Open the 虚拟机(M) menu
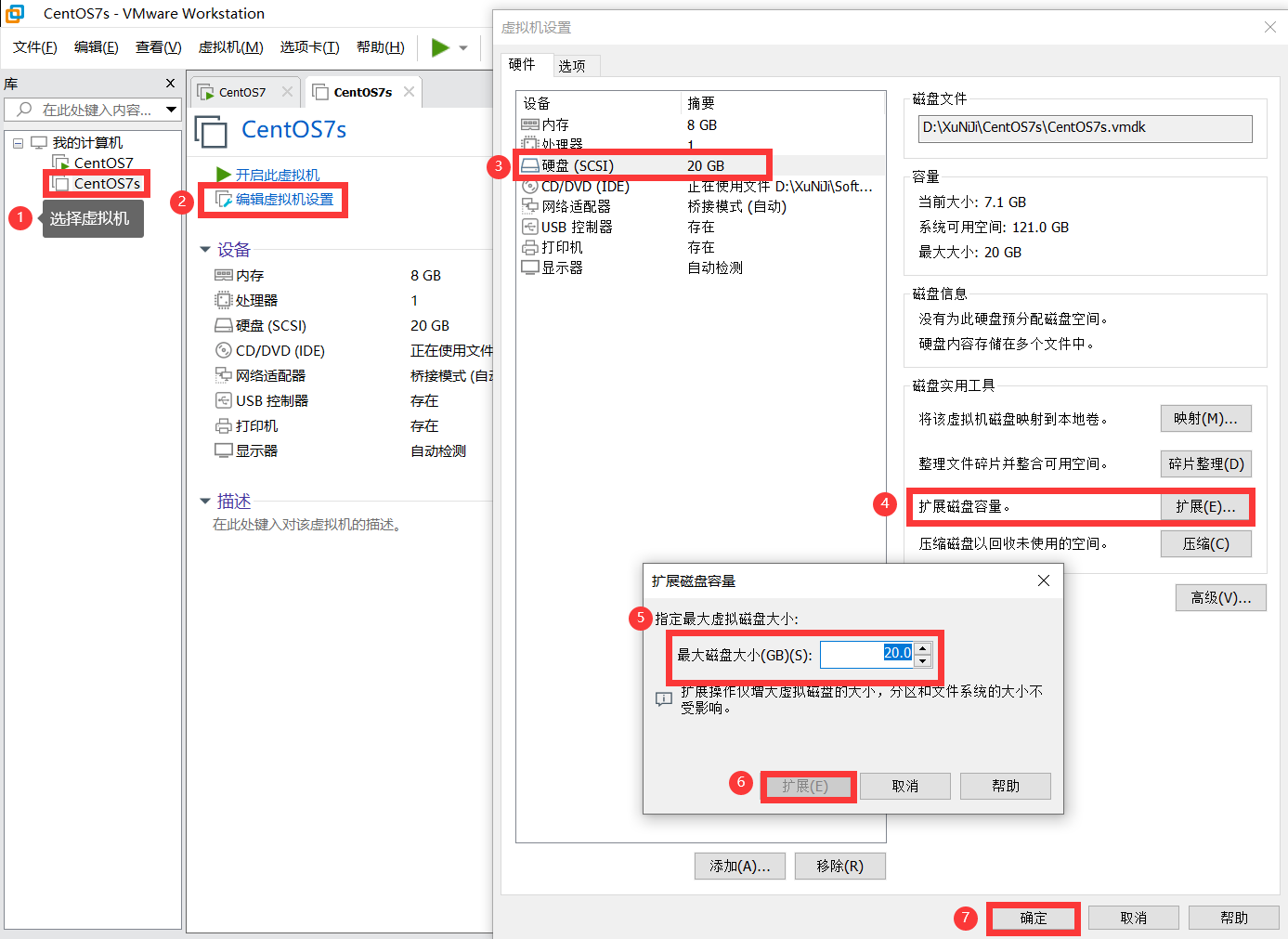Image resolution: width=1288 pixels, height=939 pixels. pyautogui.click(x=230, y=47)
